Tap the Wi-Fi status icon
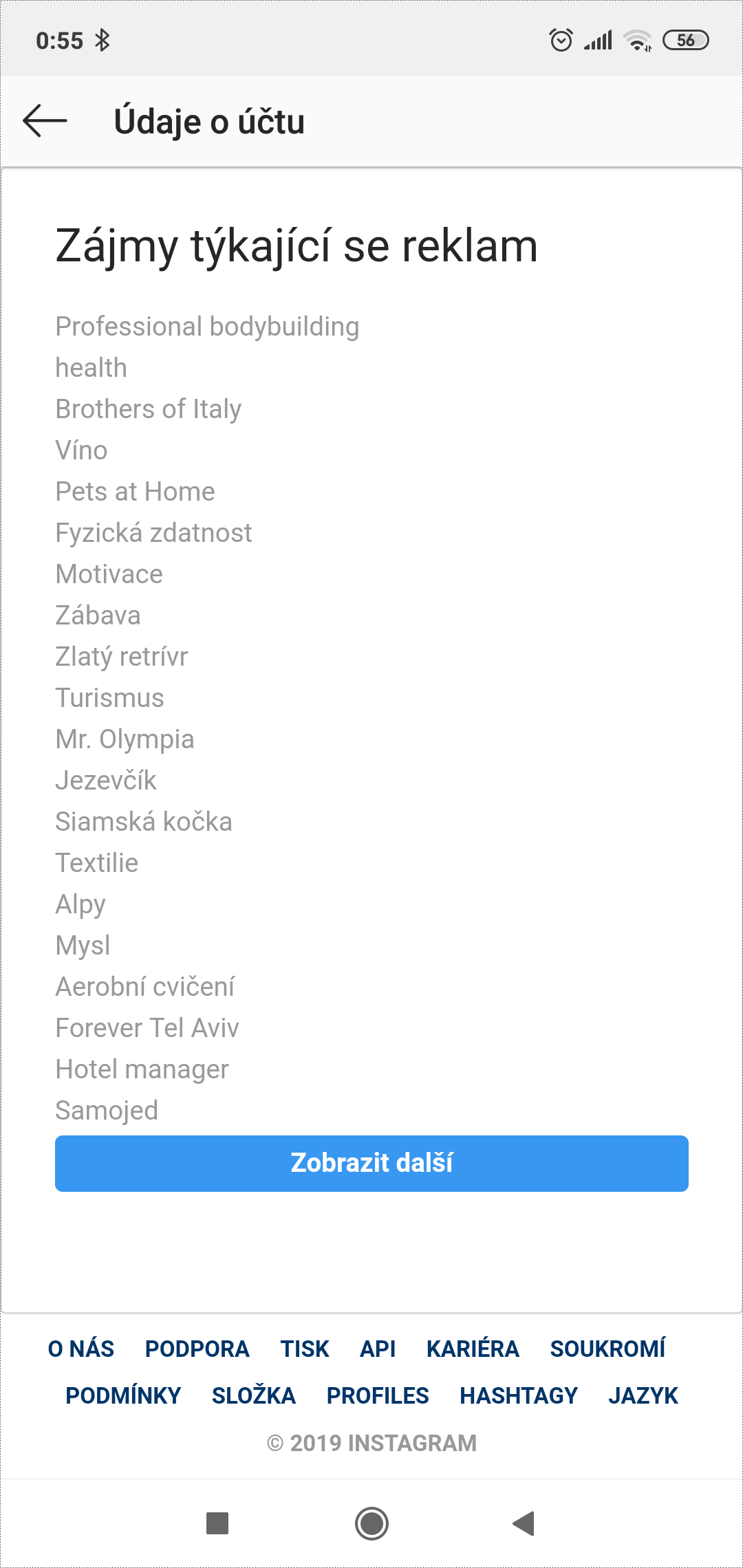 point(637,41)
